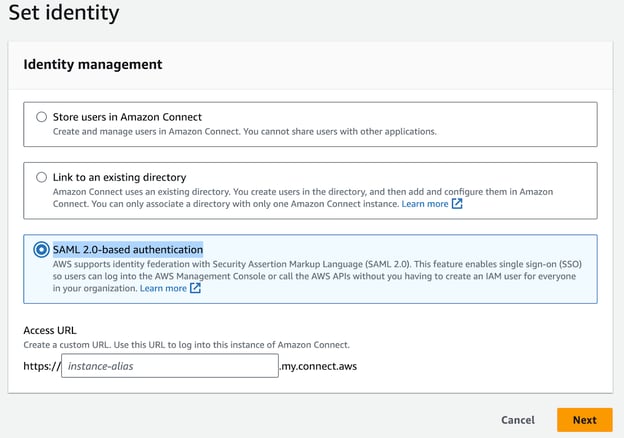Click the 'Amazon Connect uses an existing directory' description
Image resolution: width=624 pixels, height=438 pixels.
click(x=303, y=198)
